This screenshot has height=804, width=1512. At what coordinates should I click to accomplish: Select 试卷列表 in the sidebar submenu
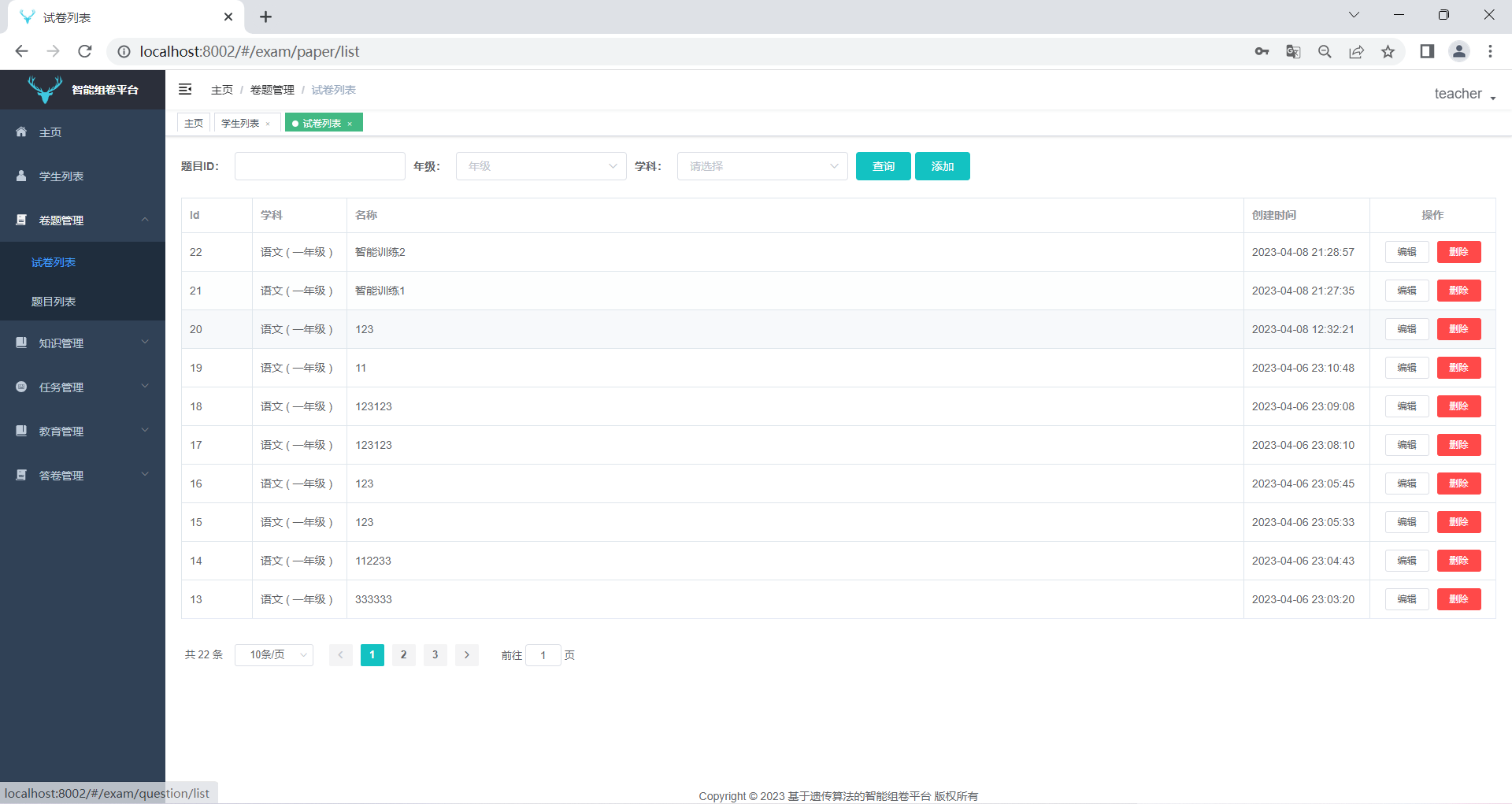(x=54, y=262)
